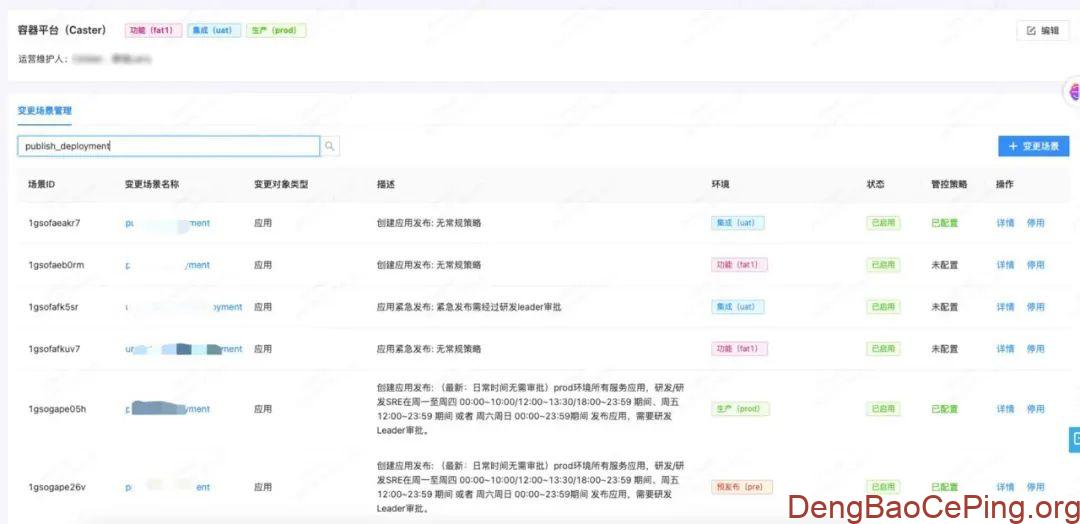Click 已启用 status in row 1gsofaeakr7

883,223
